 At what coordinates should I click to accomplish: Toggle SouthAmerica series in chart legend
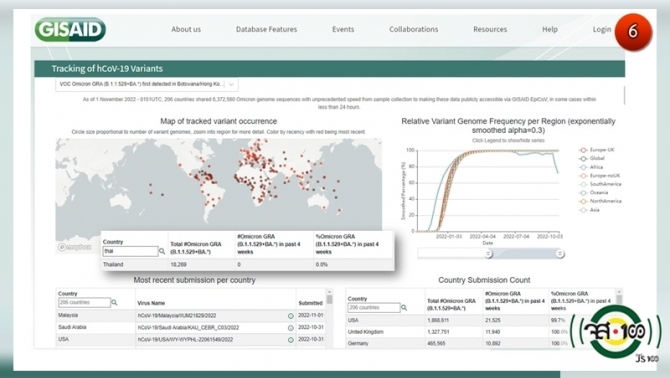600,184
